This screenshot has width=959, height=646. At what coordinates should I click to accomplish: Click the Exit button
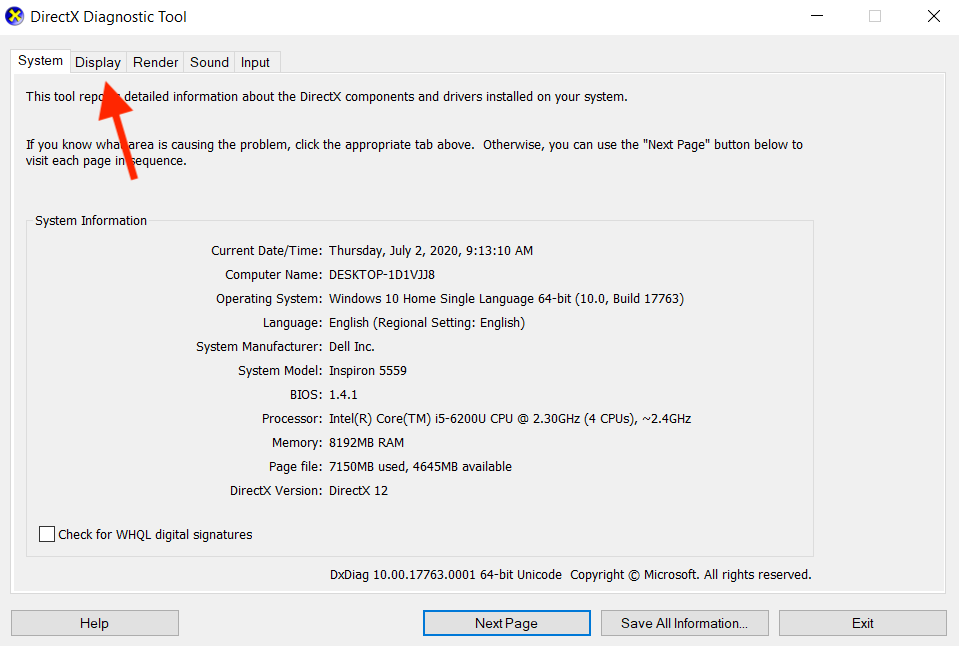[862, 623]
